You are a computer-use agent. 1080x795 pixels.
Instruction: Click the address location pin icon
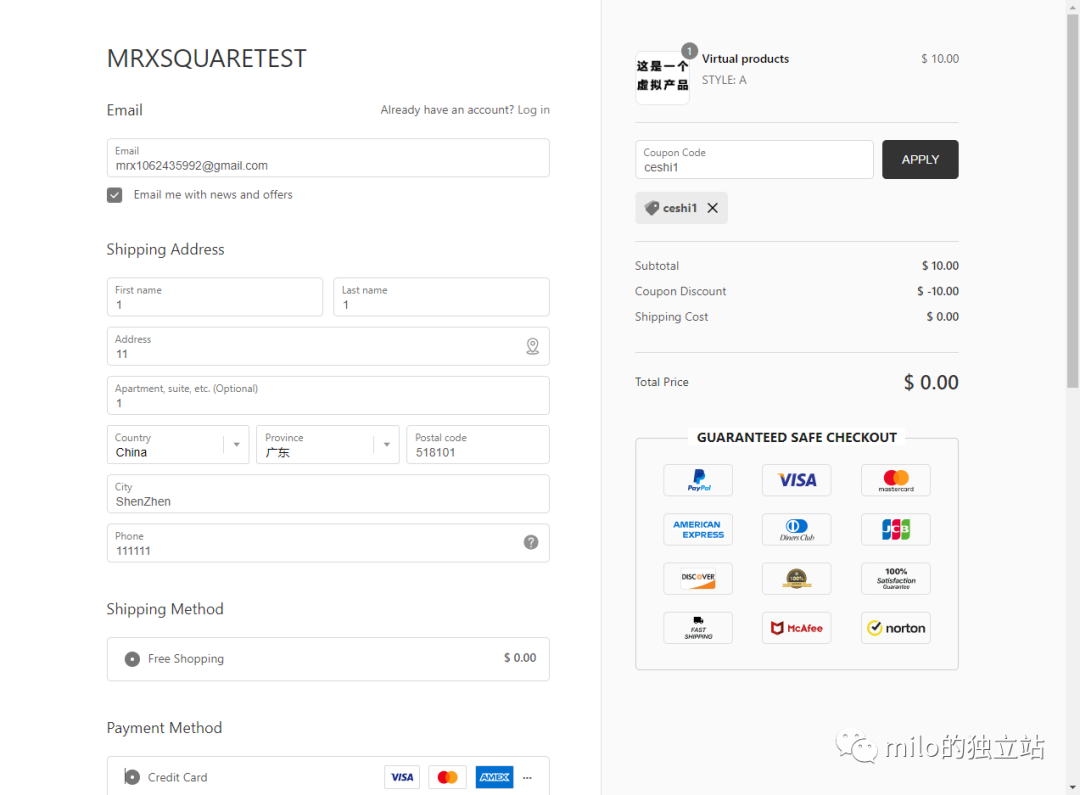[x=532, y=346]
